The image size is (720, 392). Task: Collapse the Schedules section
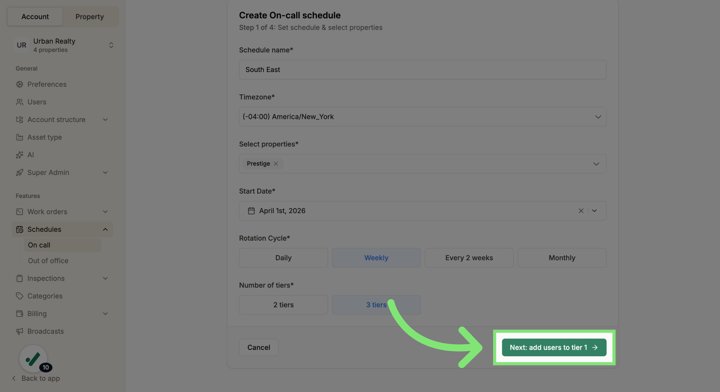coord(105,229)
